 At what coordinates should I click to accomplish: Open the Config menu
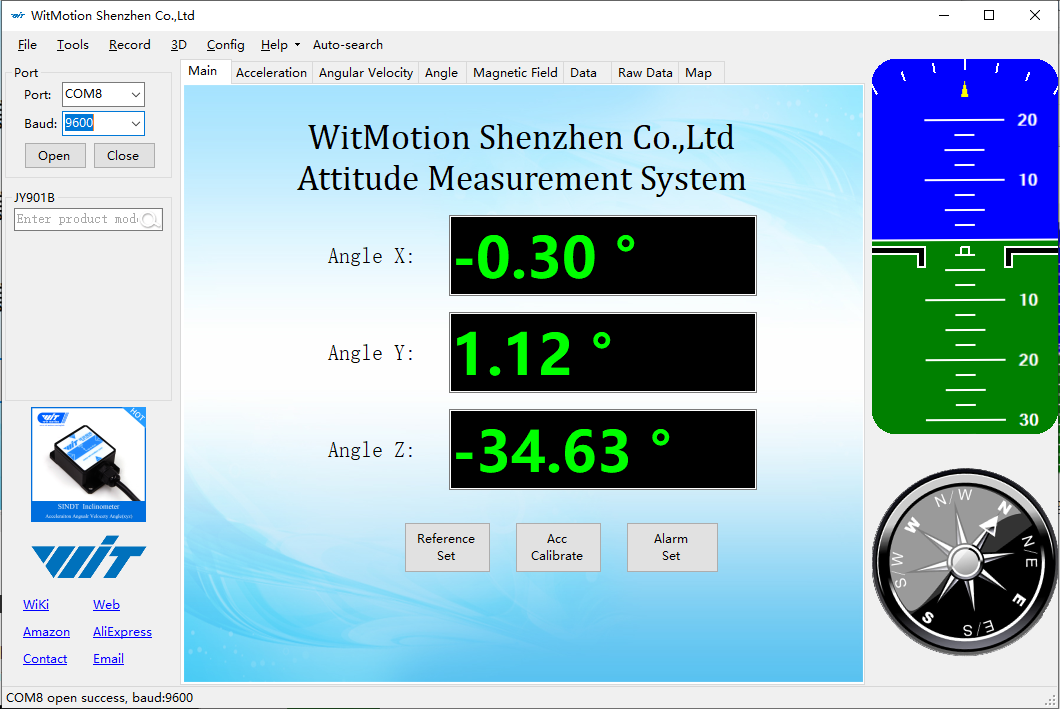coord(225,45)
